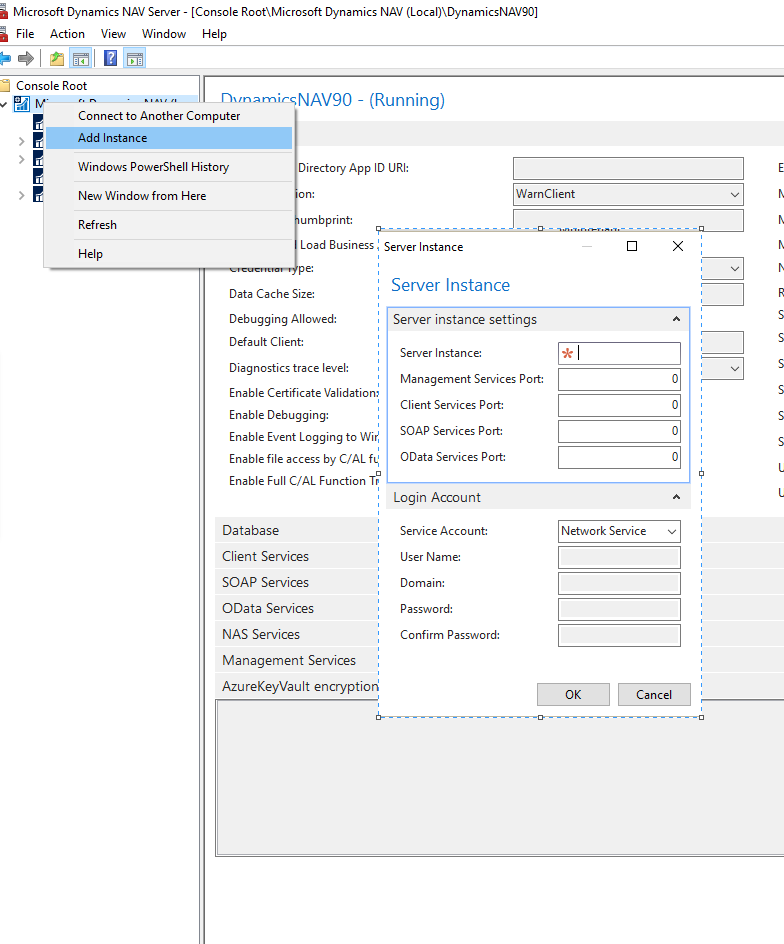Click the SOAP Services Port field

[619, 431]
